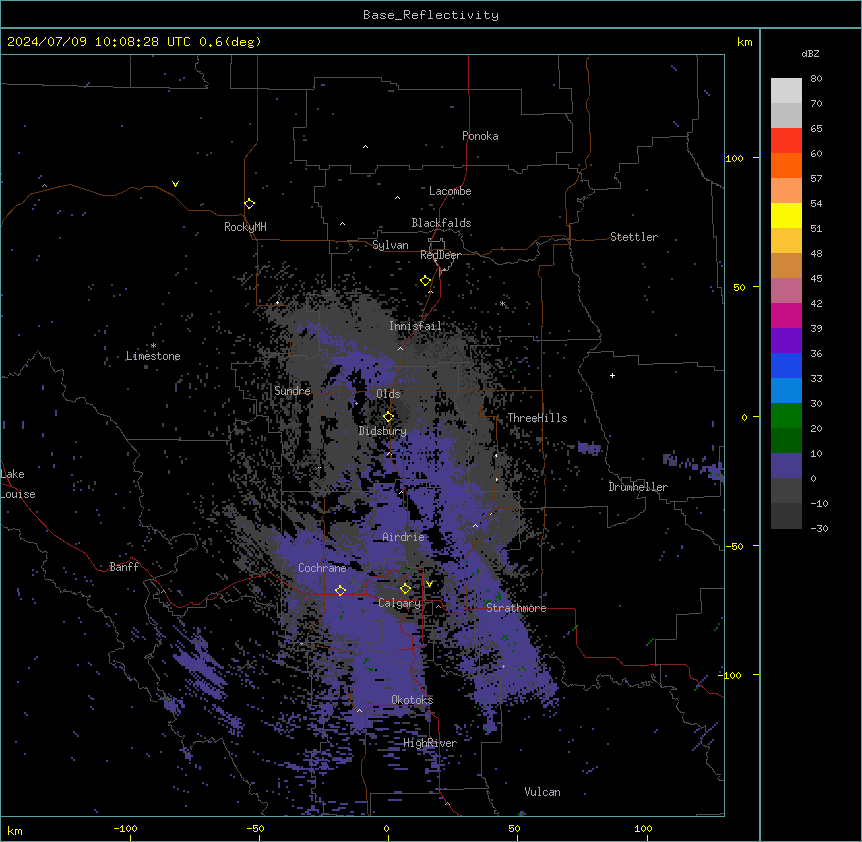Select the Okotoks label on the map
The height and width of the screenshot is (842, 862).
[412, 700]
